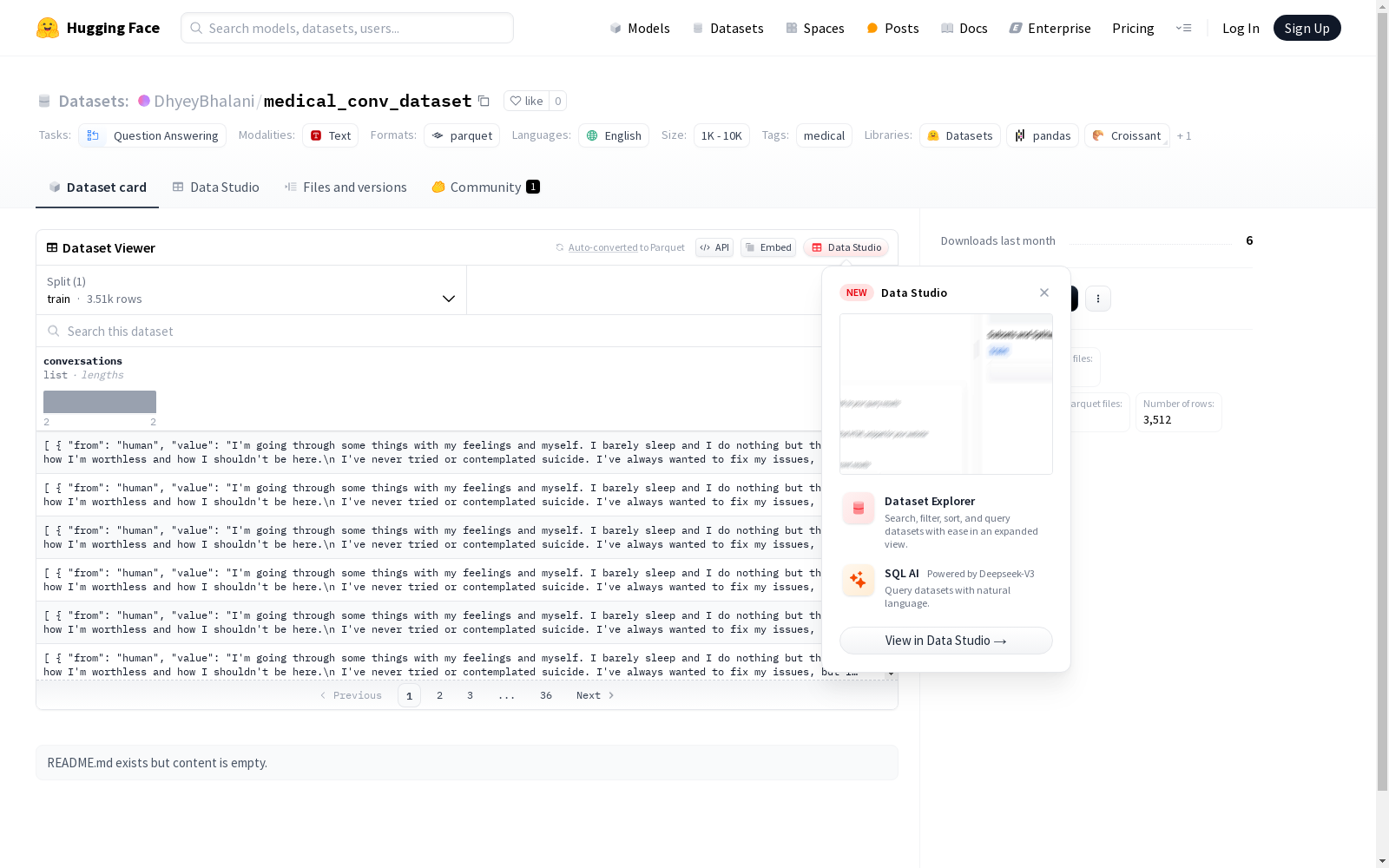The height and width of the screenshot is (868, 1389).
Task: Click the README.md empty notice
Action: [467, 762]
